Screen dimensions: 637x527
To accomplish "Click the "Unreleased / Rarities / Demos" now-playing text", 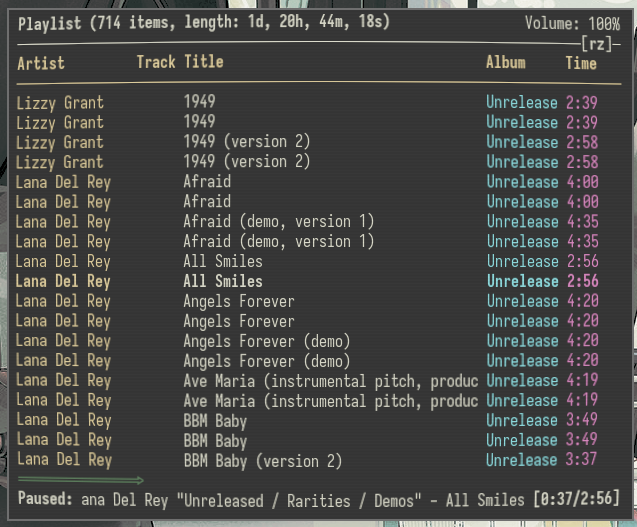I will pos(299,501).
